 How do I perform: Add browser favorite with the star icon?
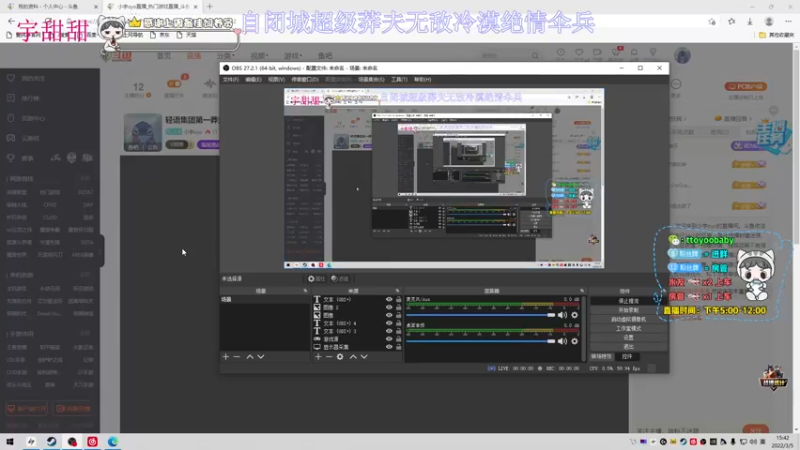click(x=712, y=21)
